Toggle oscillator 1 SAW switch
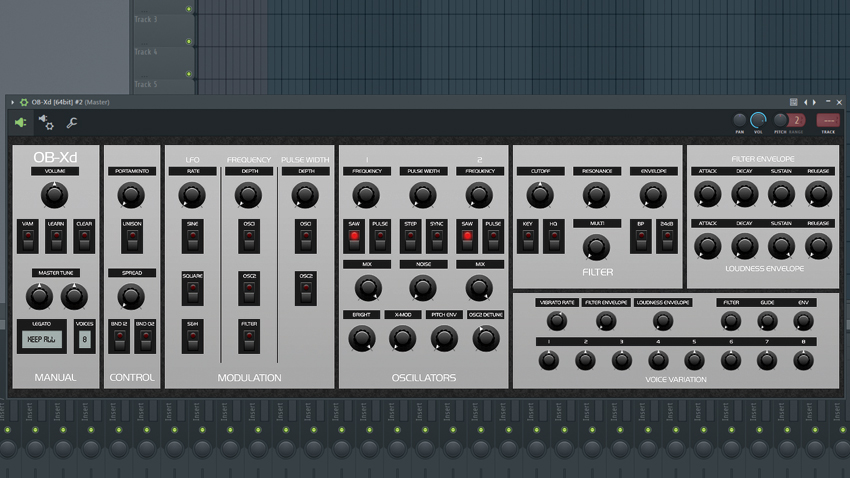850x478 pixels. [354, 237]
